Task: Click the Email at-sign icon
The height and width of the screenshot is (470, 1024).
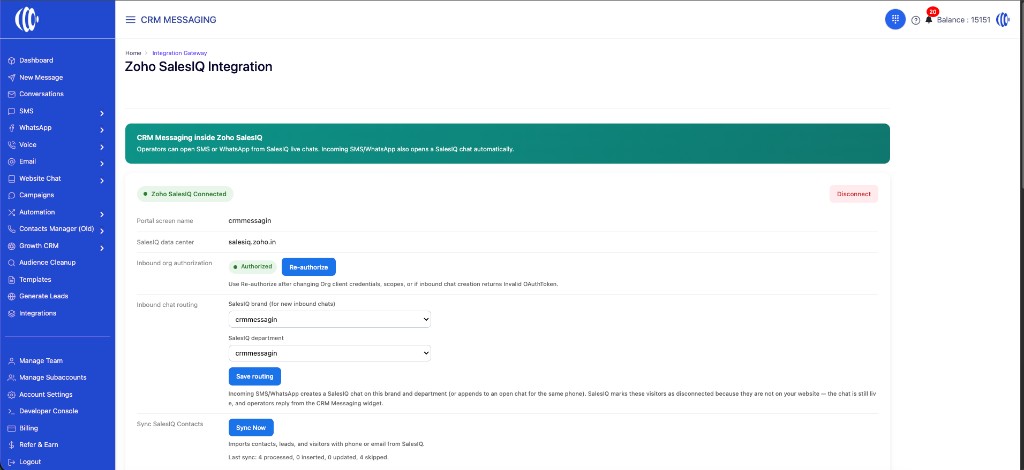Action: (11, 162)
